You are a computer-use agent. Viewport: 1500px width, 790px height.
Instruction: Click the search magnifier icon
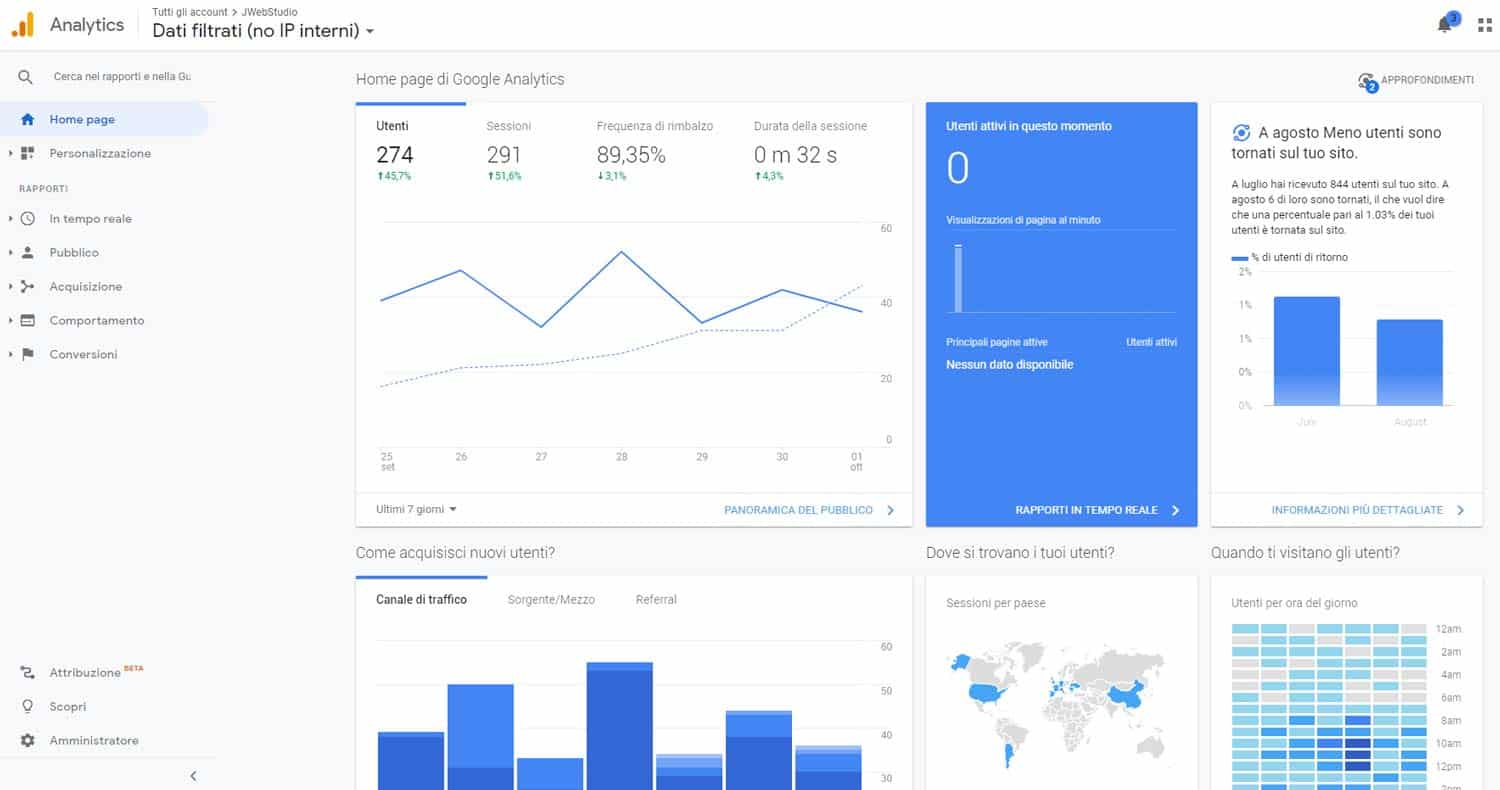(x=26, y=77)
